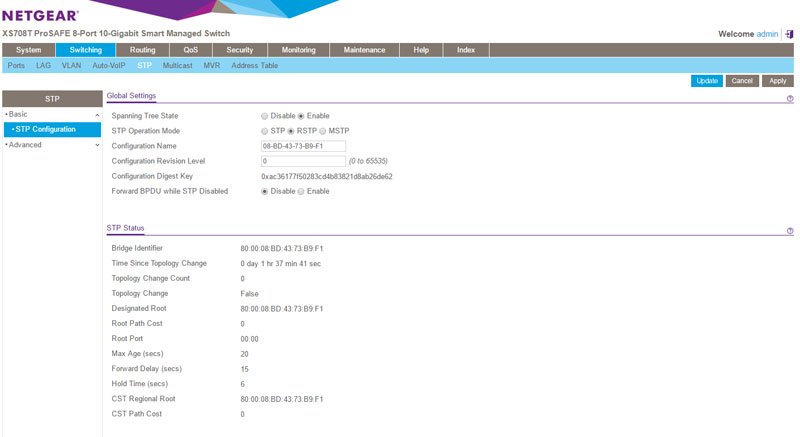Click the STP Status section heading
Viewport: 800px width, 437px height.
126,228
